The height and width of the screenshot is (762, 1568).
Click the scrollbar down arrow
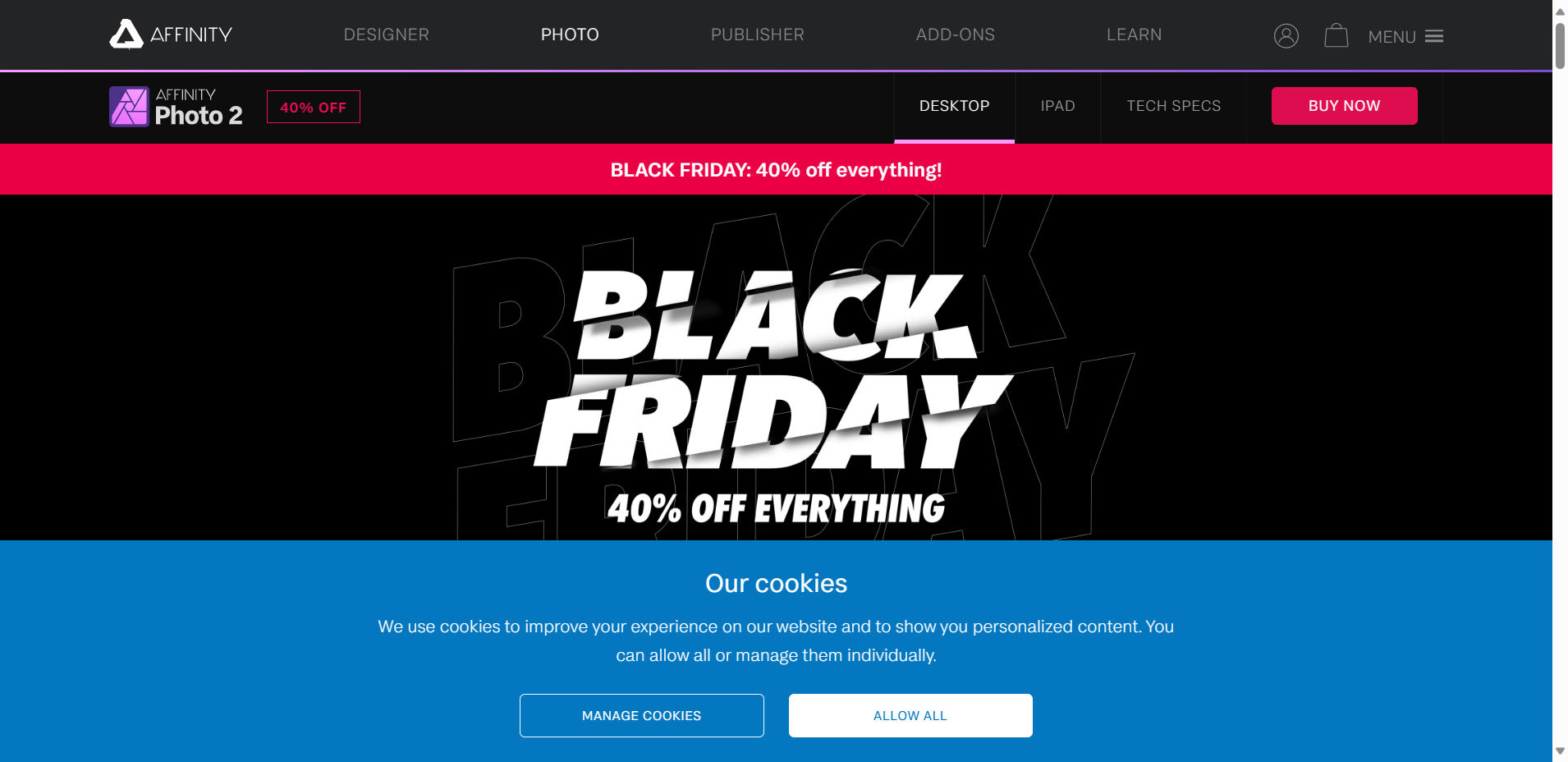1560,751
